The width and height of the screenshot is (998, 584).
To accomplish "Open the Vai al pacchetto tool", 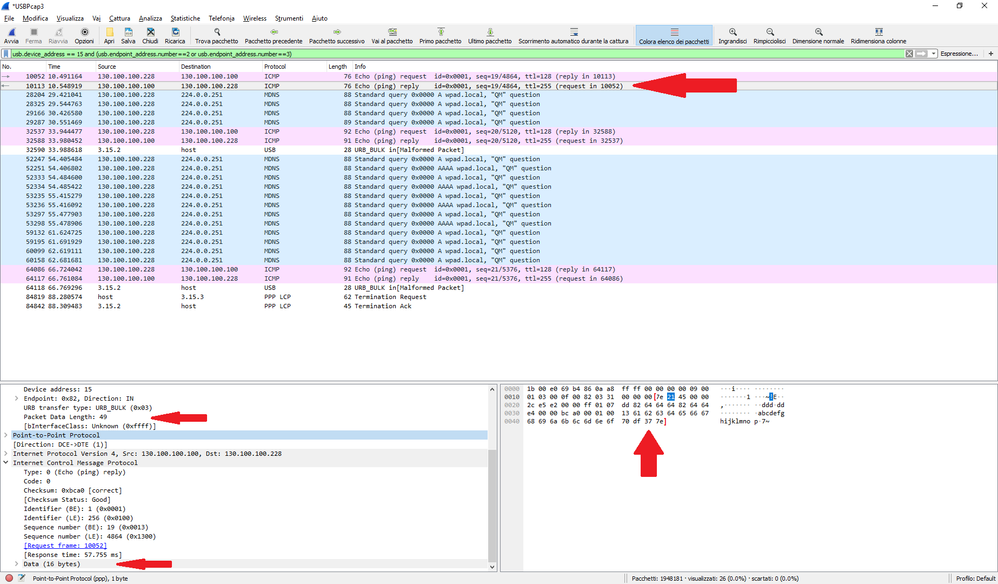I will (392, 35).
